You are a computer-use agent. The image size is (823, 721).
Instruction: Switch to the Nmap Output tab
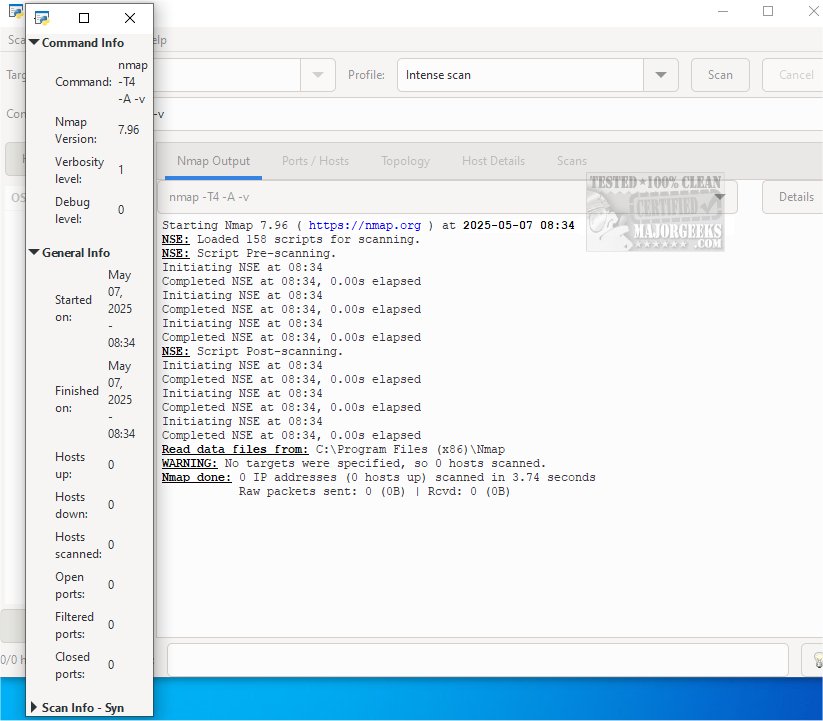coord(213,161)
